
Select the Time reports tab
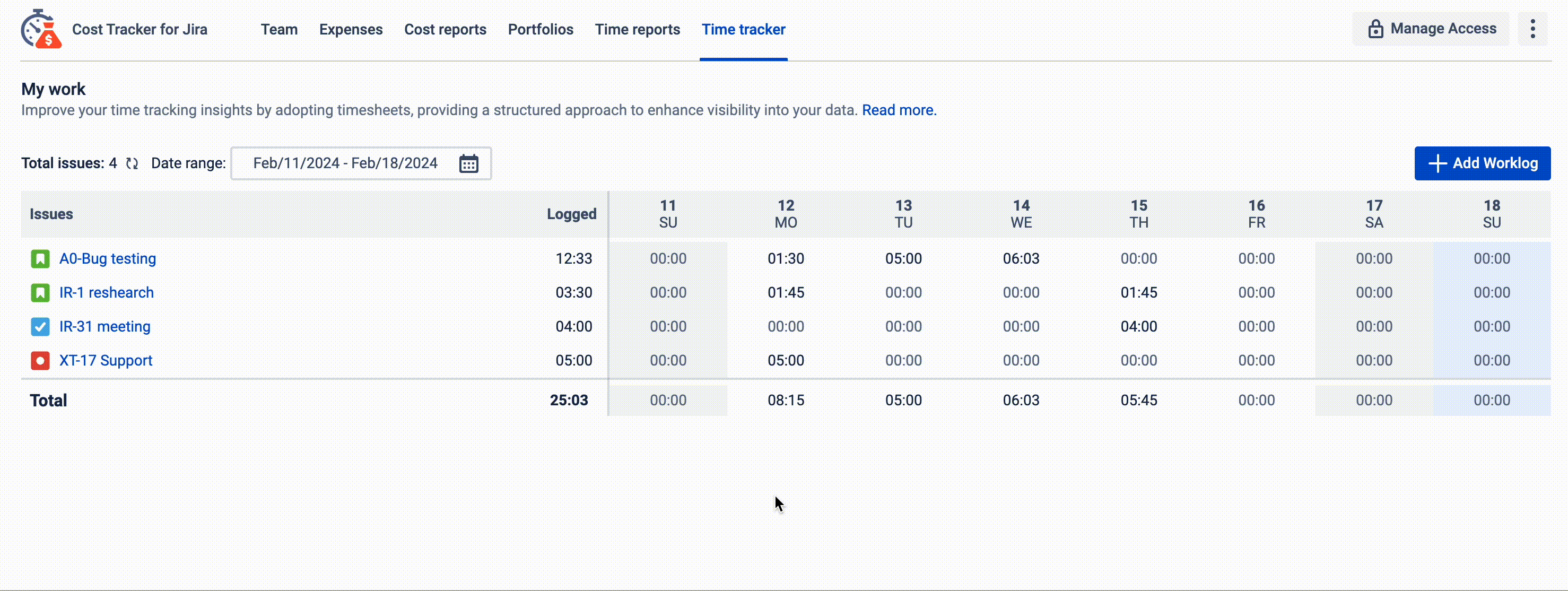coord(638,29)
